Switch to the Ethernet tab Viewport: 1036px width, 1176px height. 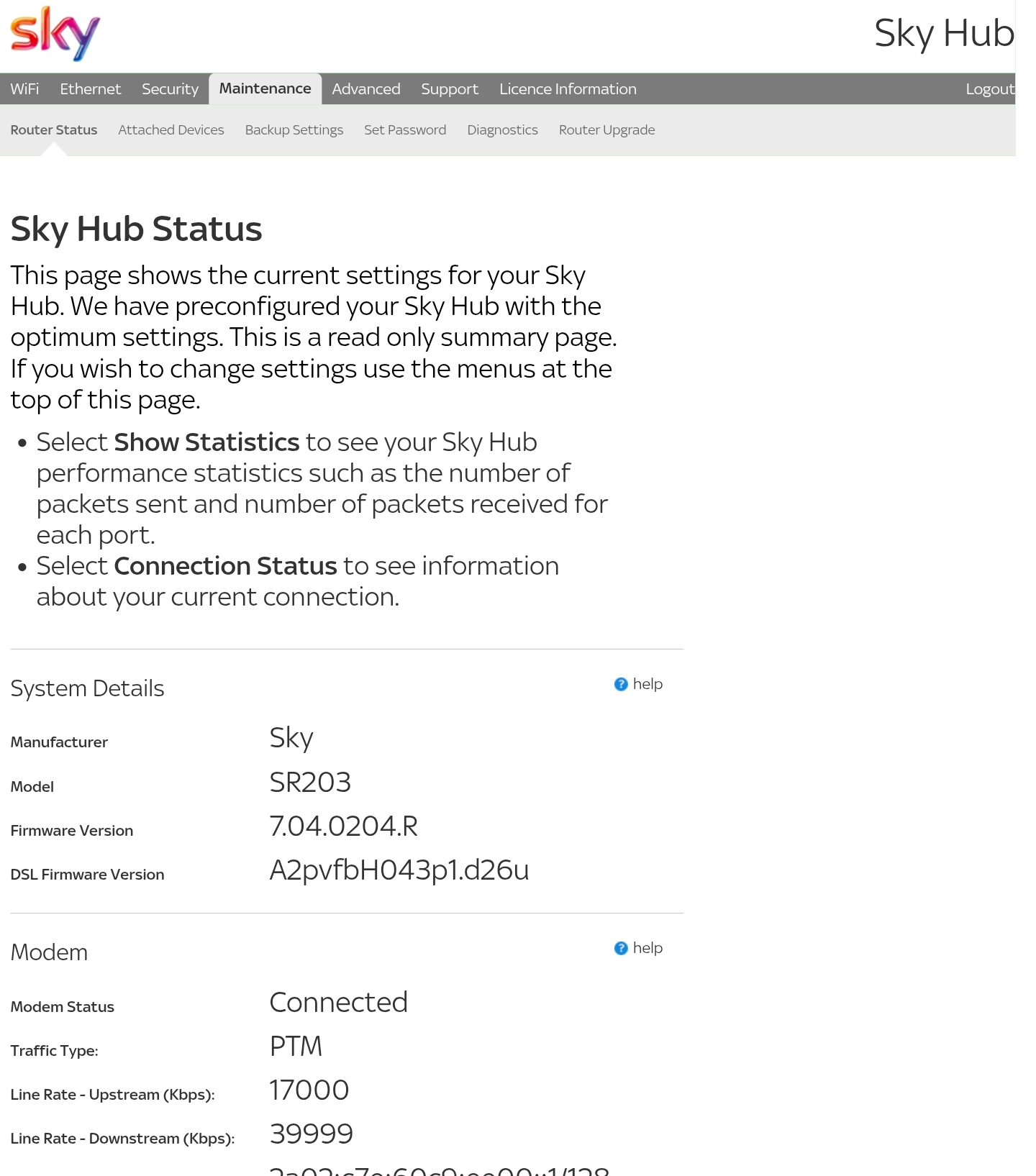pos(90,89)
